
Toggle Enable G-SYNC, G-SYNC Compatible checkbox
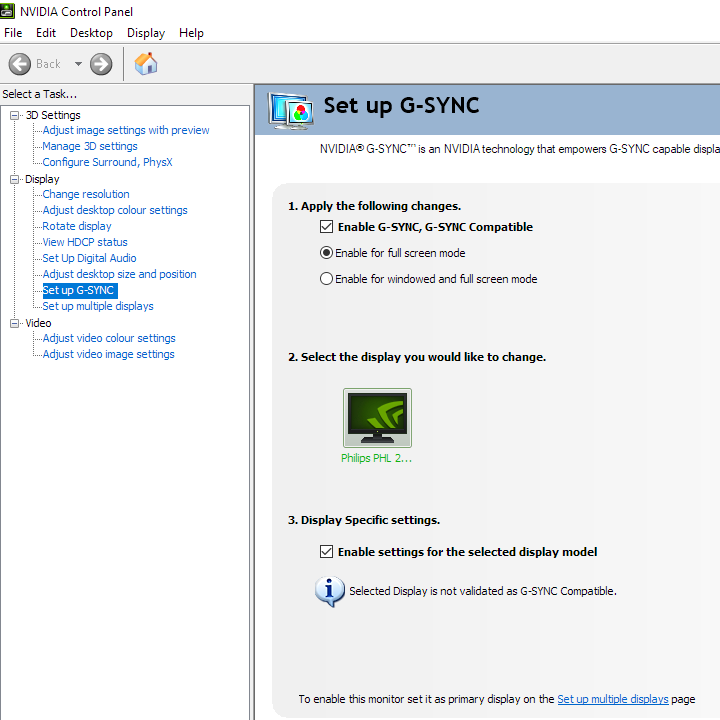point(326,226)
